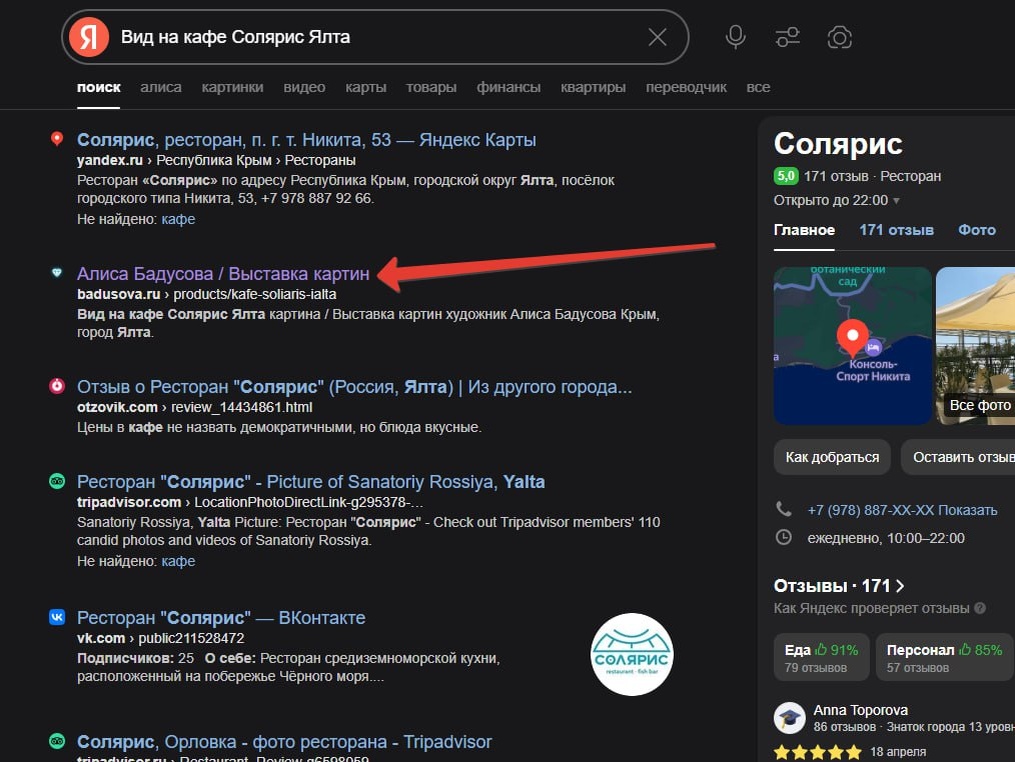Open the yandex.ru breadcrumb link

tap(109, 160)
